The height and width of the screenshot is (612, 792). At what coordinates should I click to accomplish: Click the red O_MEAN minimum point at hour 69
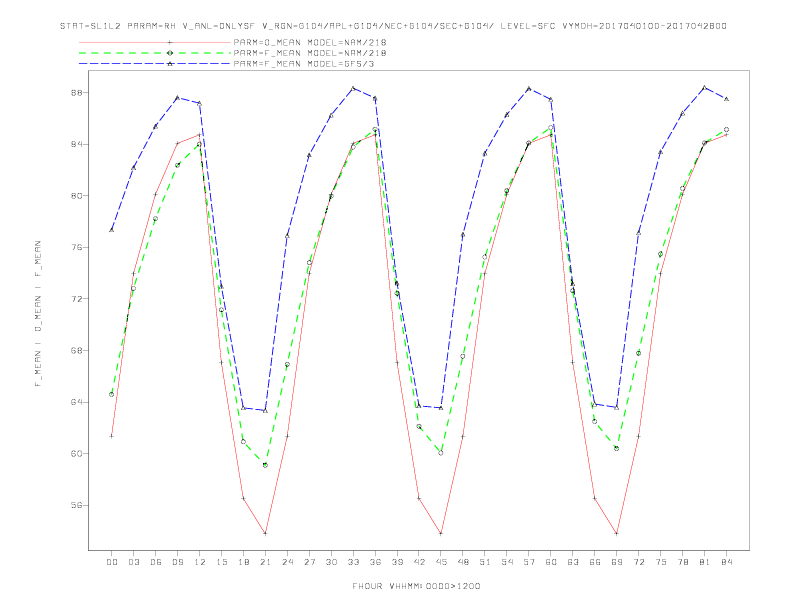coord(617,533)
